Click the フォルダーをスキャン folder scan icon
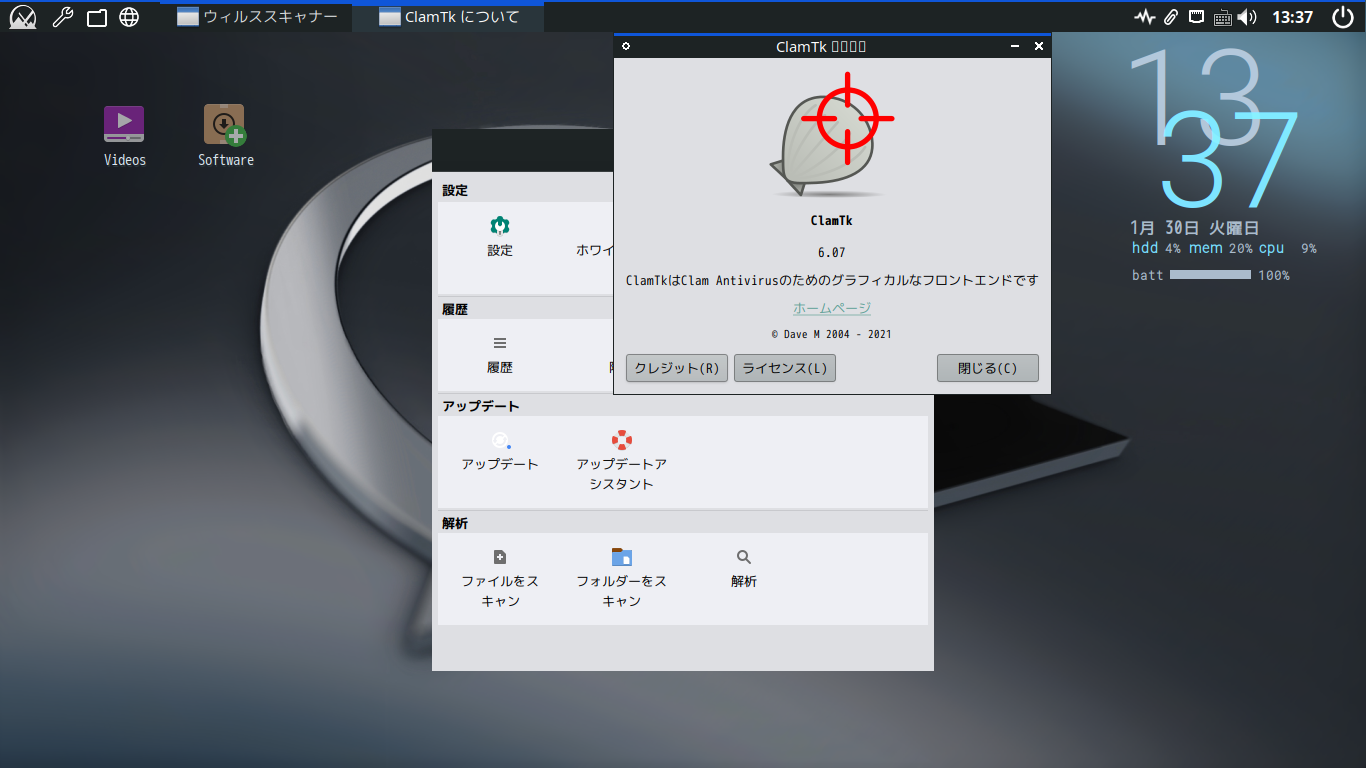The width and height of the screenshot is (1366, 768). click(621, 557)
